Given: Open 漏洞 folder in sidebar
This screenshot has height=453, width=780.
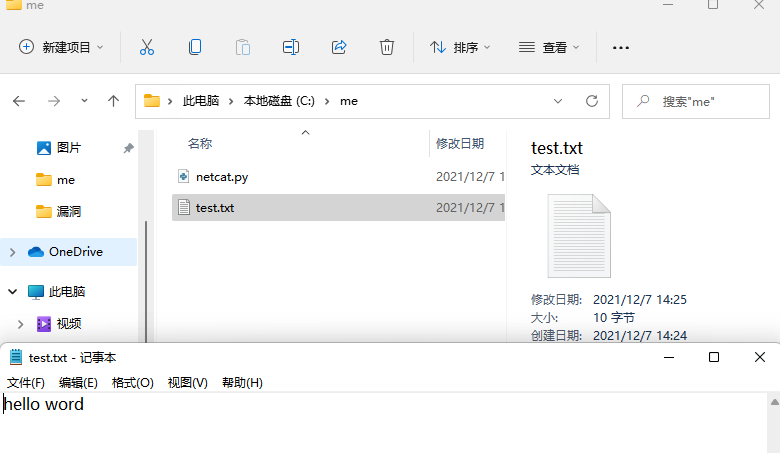Looking at the screenshot, I should coord(58,212).
